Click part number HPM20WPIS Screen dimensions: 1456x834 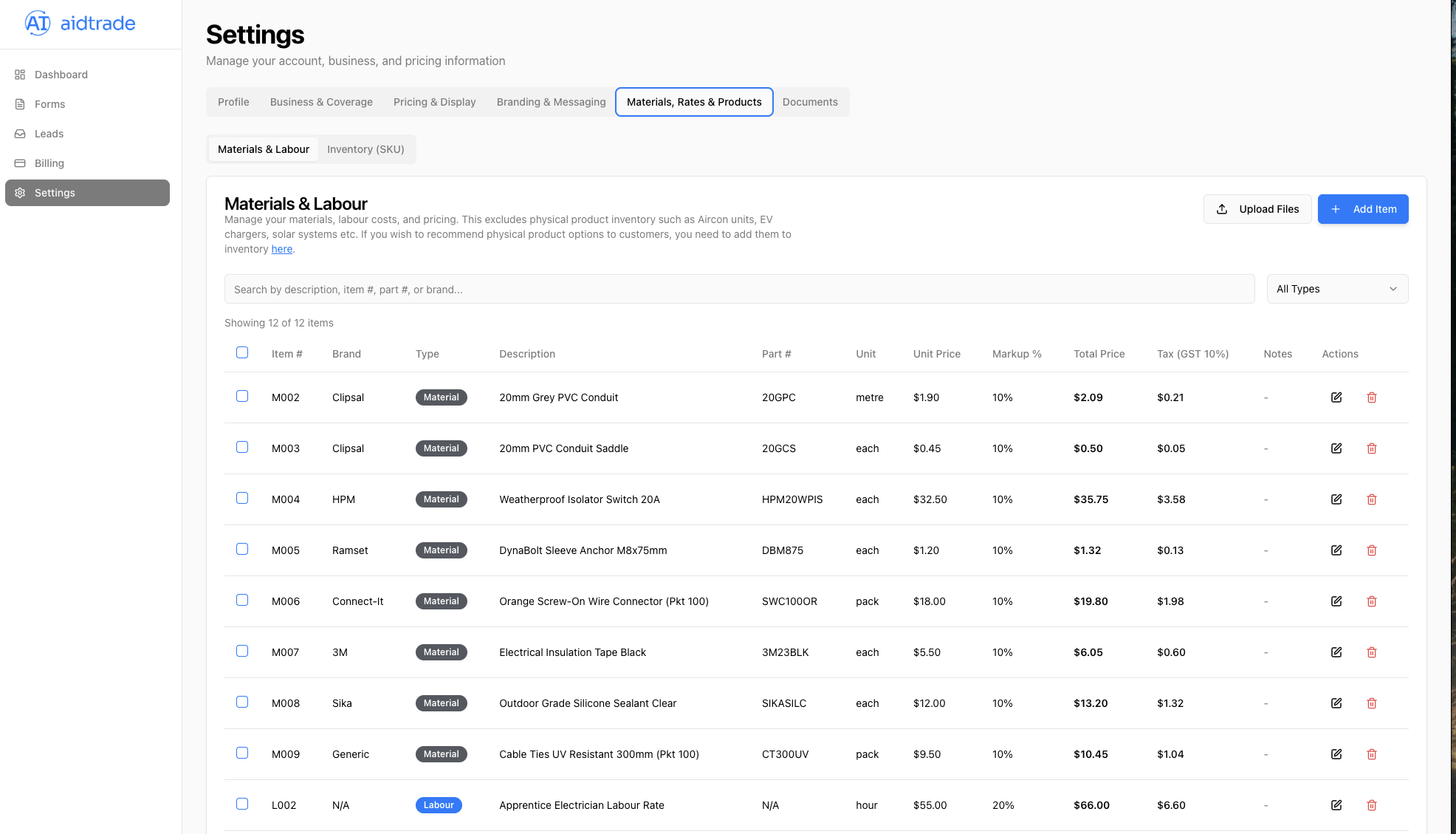[x=791, y=499]
